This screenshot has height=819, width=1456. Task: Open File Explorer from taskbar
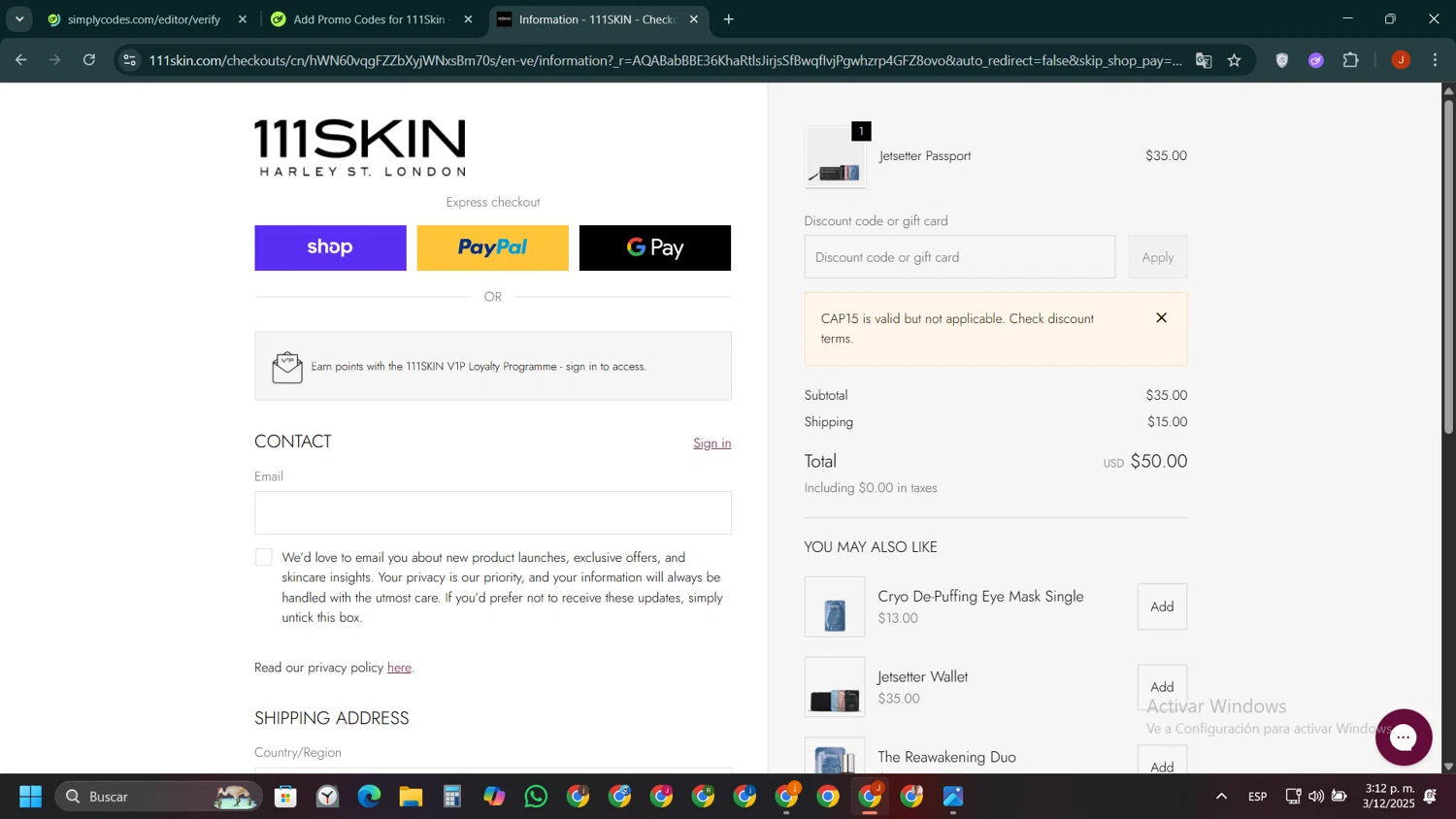[411, 797]
